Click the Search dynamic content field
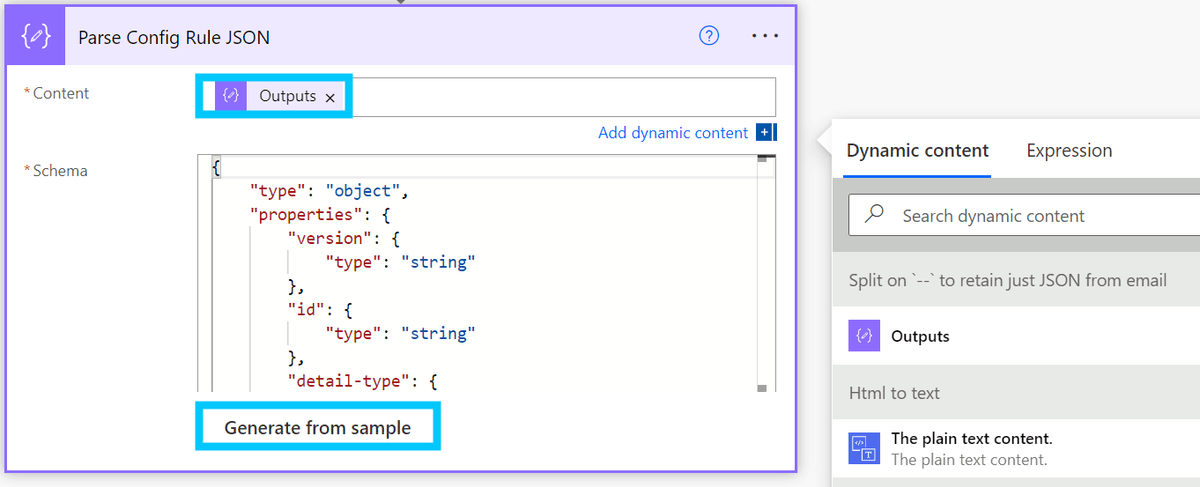This screenshot has width=1200, height=487. point(1040,216)
